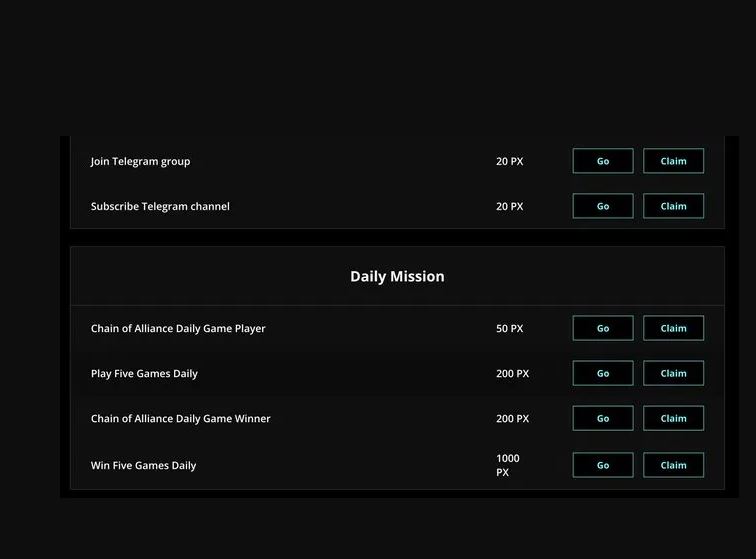Claim the Subscribe Telegram channel reward

click(673, 206)
